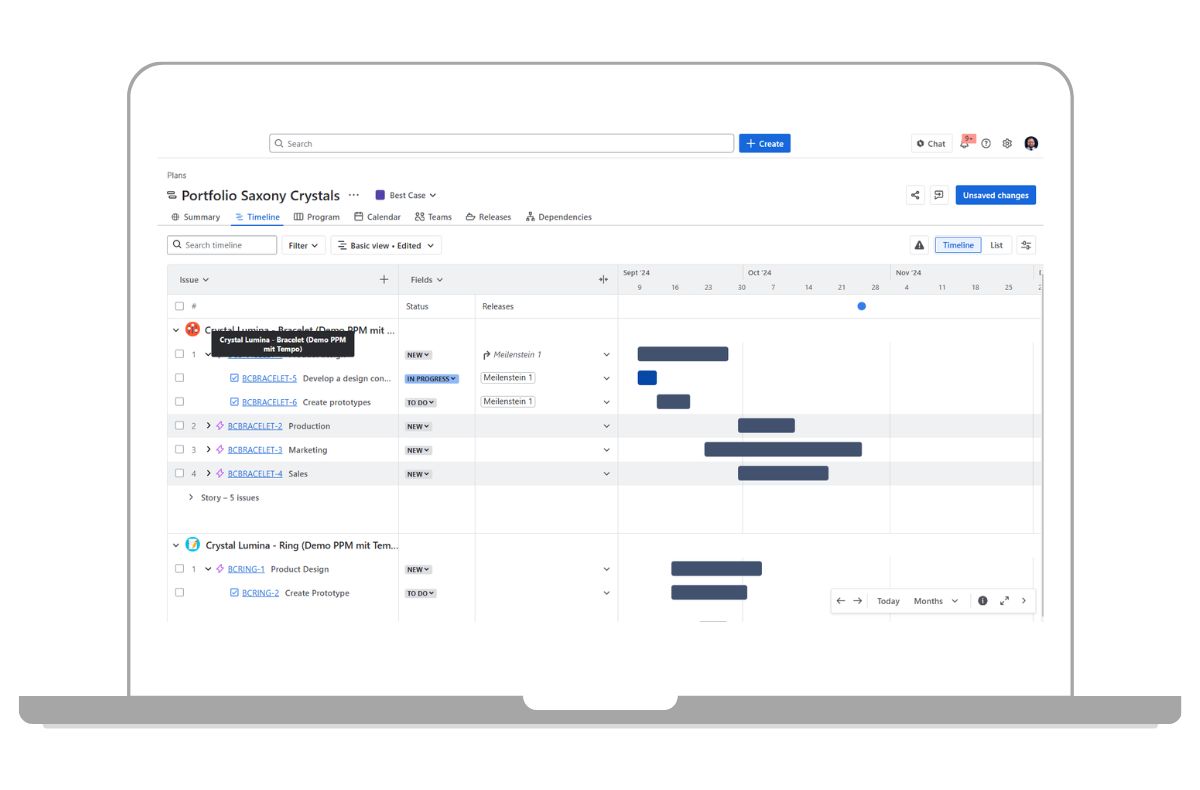Open the BCRING-1 issue link
Screen dimensions: 1200x790
[246, 569]
